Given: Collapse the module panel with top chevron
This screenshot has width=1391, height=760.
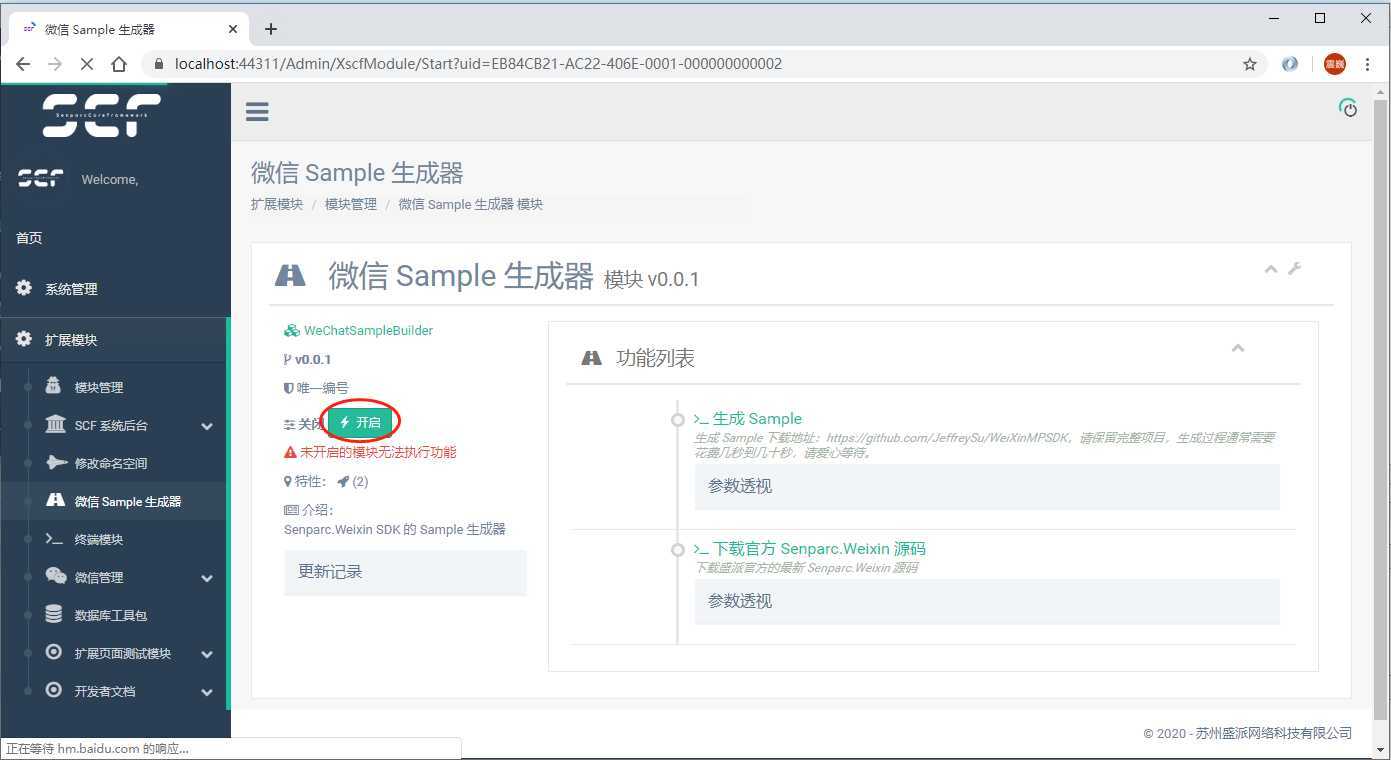Looking at the screenshot, I should click(x=1271, y=269).
